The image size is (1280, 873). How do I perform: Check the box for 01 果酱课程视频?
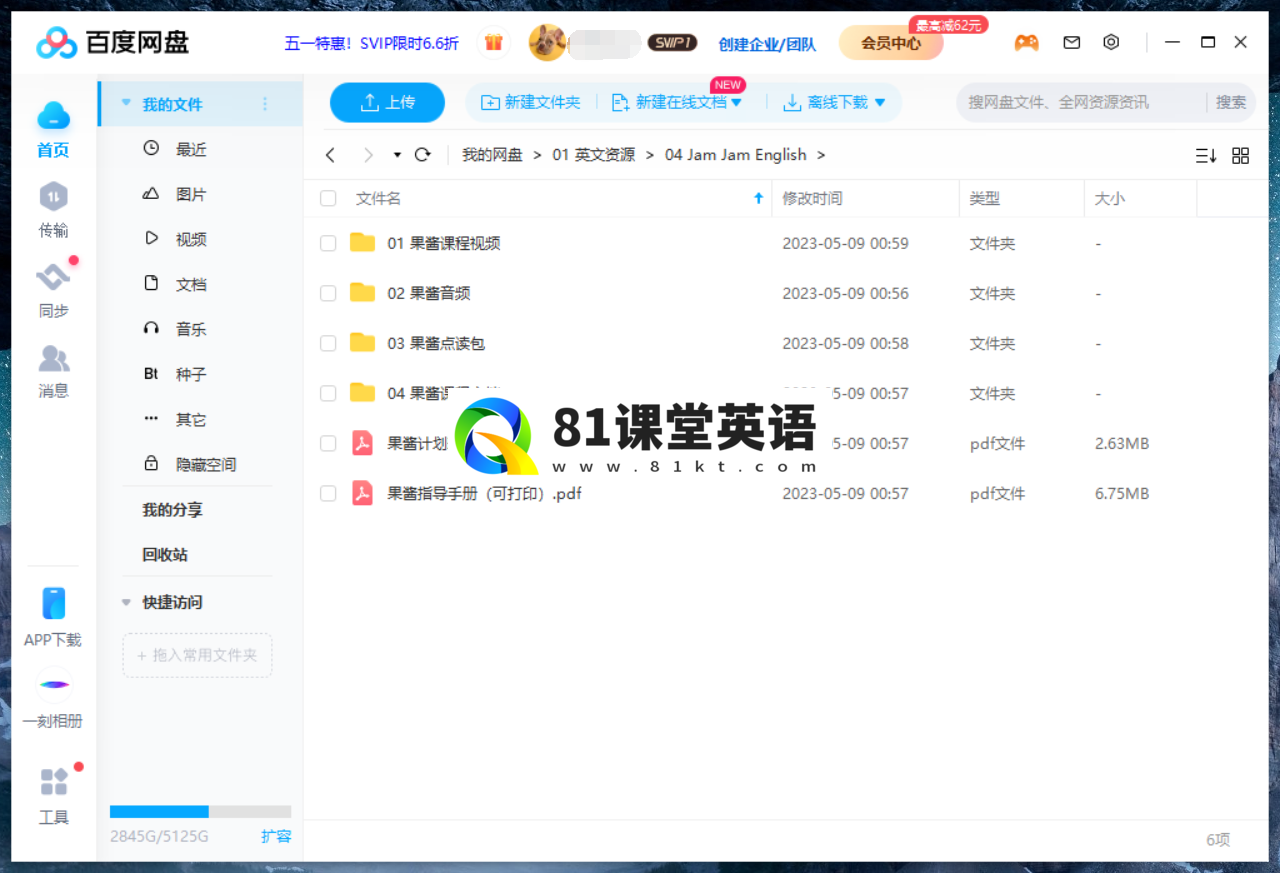(328, 243)
